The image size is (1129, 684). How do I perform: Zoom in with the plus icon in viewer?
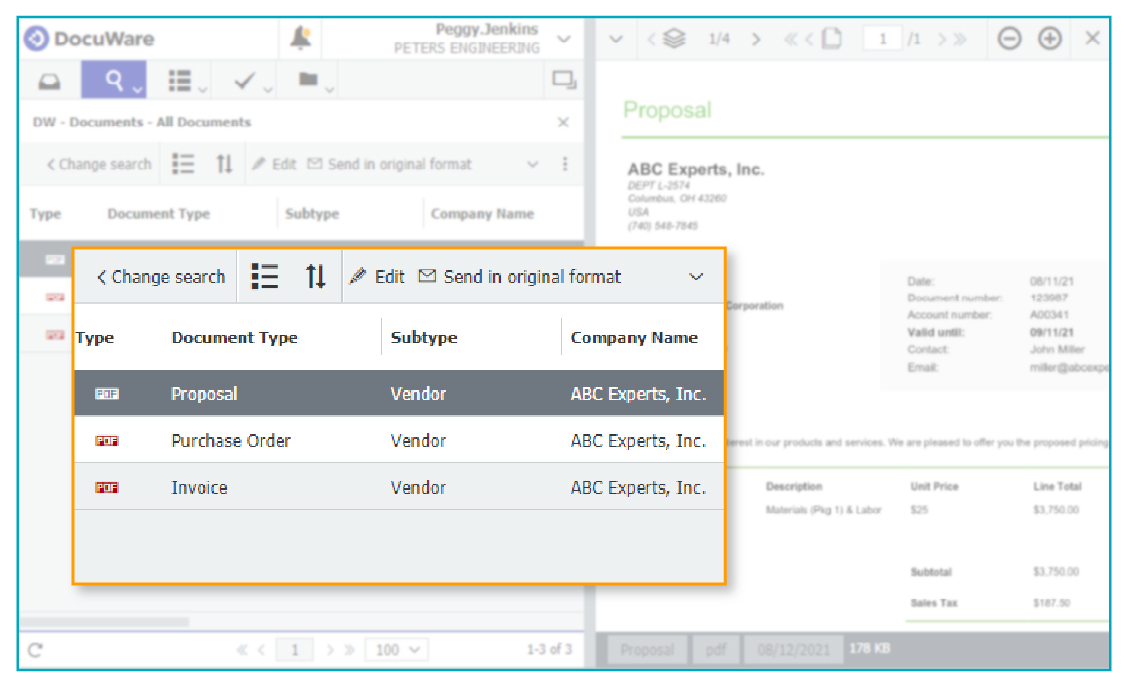(x=1050, y=38)
